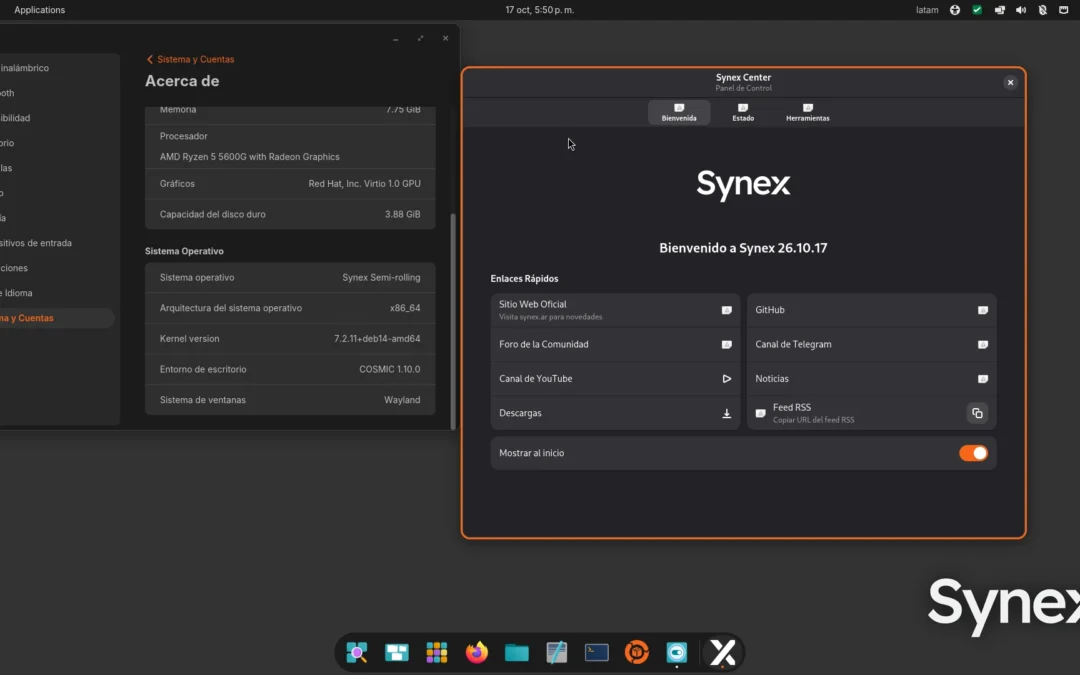Click the Kernel version value 7.2.11+deb14-amd64
1080x675 pixels.
pos(377,339)
